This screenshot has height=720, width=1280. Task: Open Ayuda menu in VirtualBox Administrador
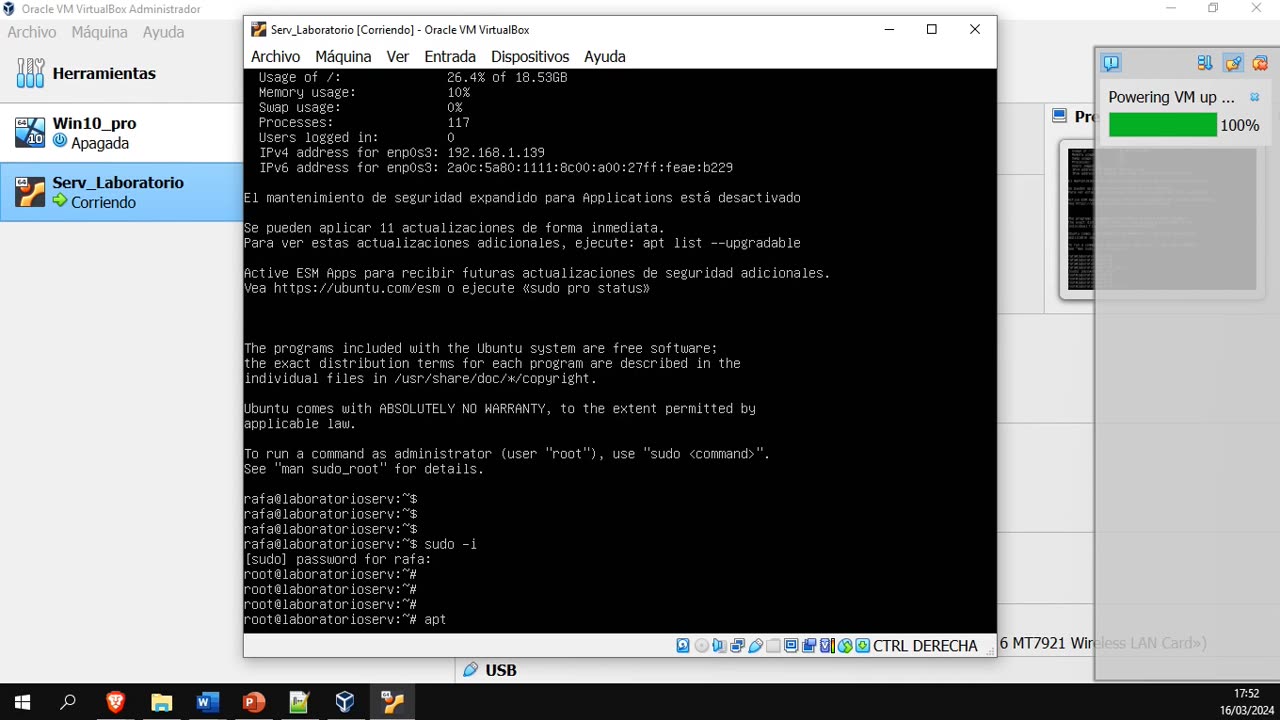(x=163, y=32)
